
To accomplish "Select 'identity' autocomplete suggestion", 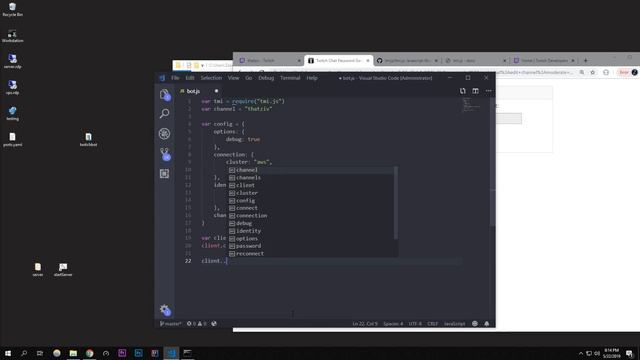I will (313, 231).
